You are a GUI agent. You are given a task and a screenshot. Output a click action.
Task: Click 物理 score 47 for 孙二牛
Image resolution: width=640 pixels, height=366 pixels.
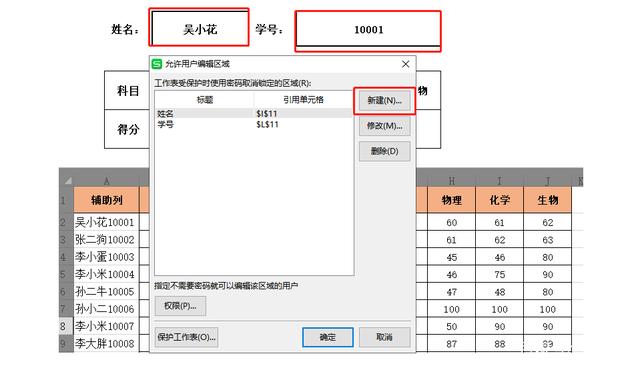pyautogui.click(x=451, y=292)
